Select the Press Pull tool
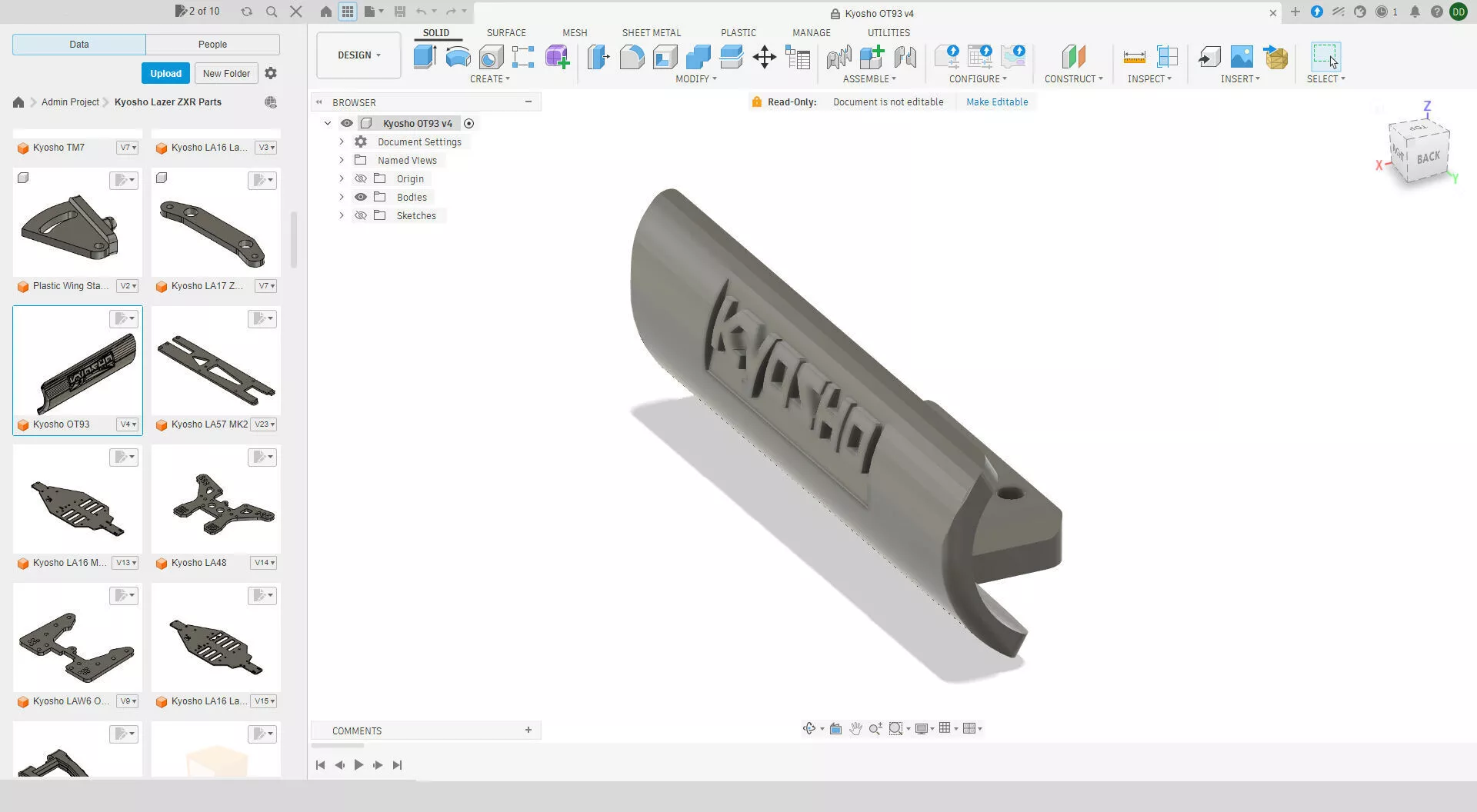The width and height of the screenshot is (1477, 812). 598,57
